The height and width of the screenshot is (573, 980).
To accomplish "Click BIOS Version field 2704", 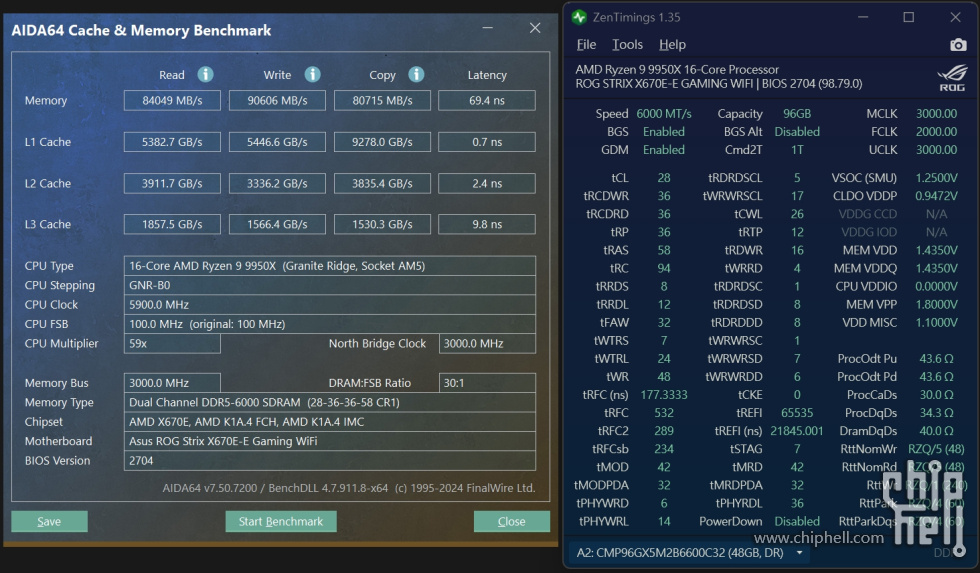I will (x=329, y=461).
